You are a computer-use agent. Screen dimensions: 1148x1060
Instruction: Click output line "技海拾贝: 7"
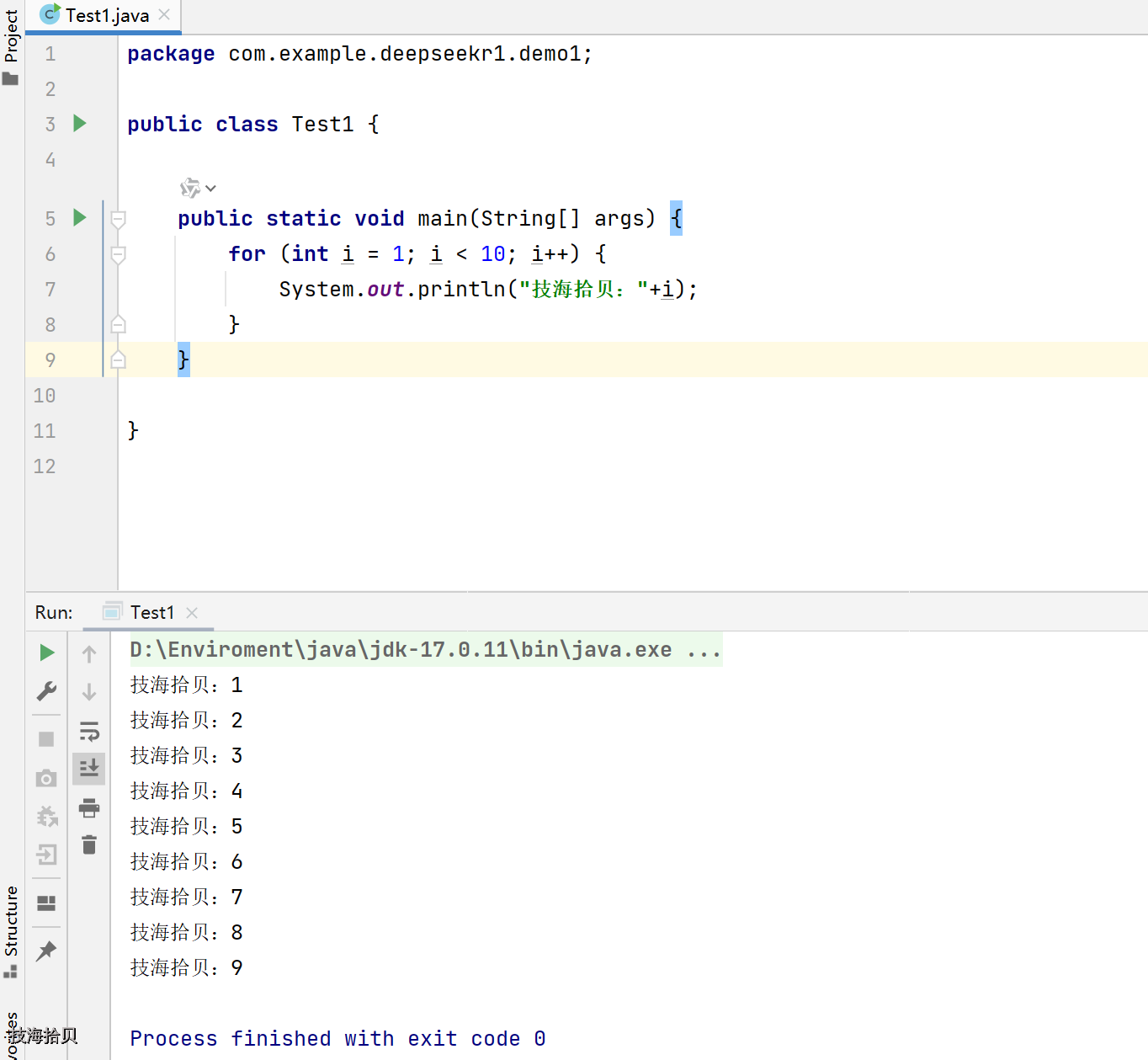tap(186, 898)
